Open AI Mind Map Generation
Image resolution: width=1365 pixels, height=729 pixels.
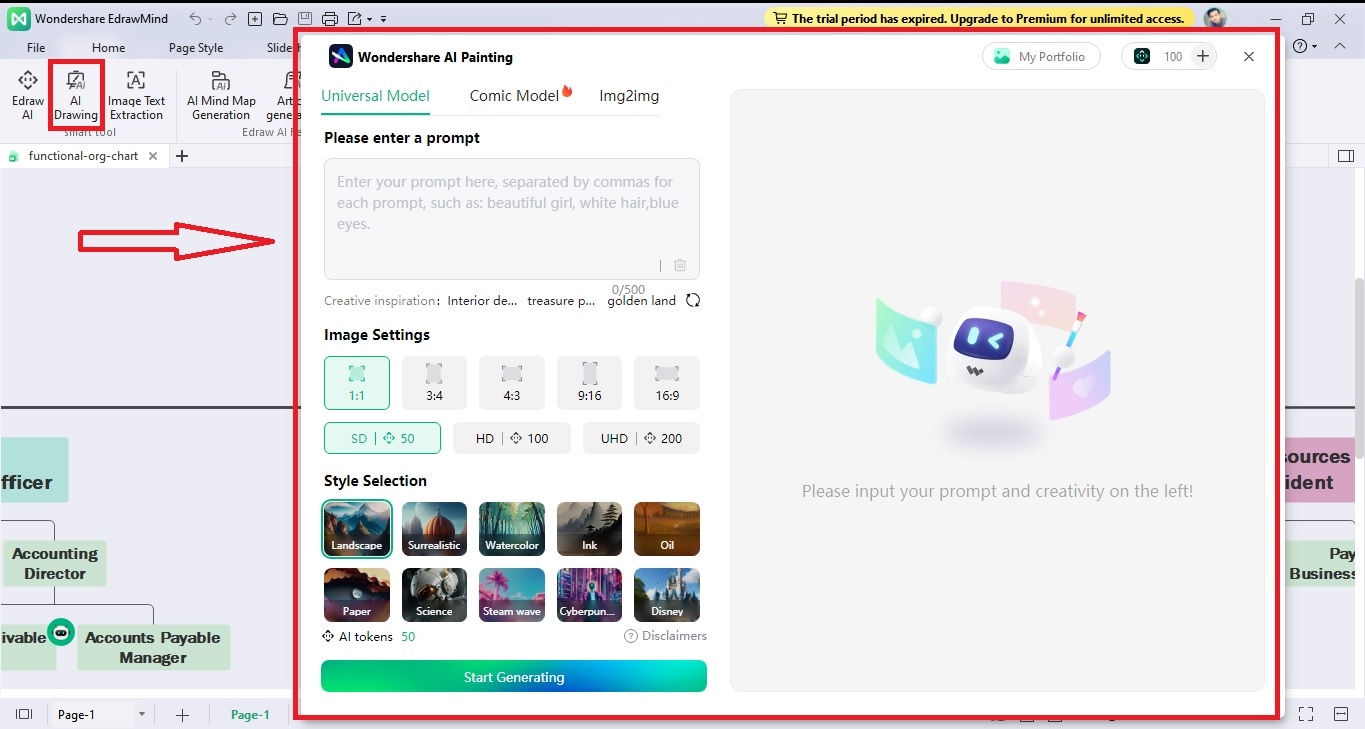tap(221, 94)
